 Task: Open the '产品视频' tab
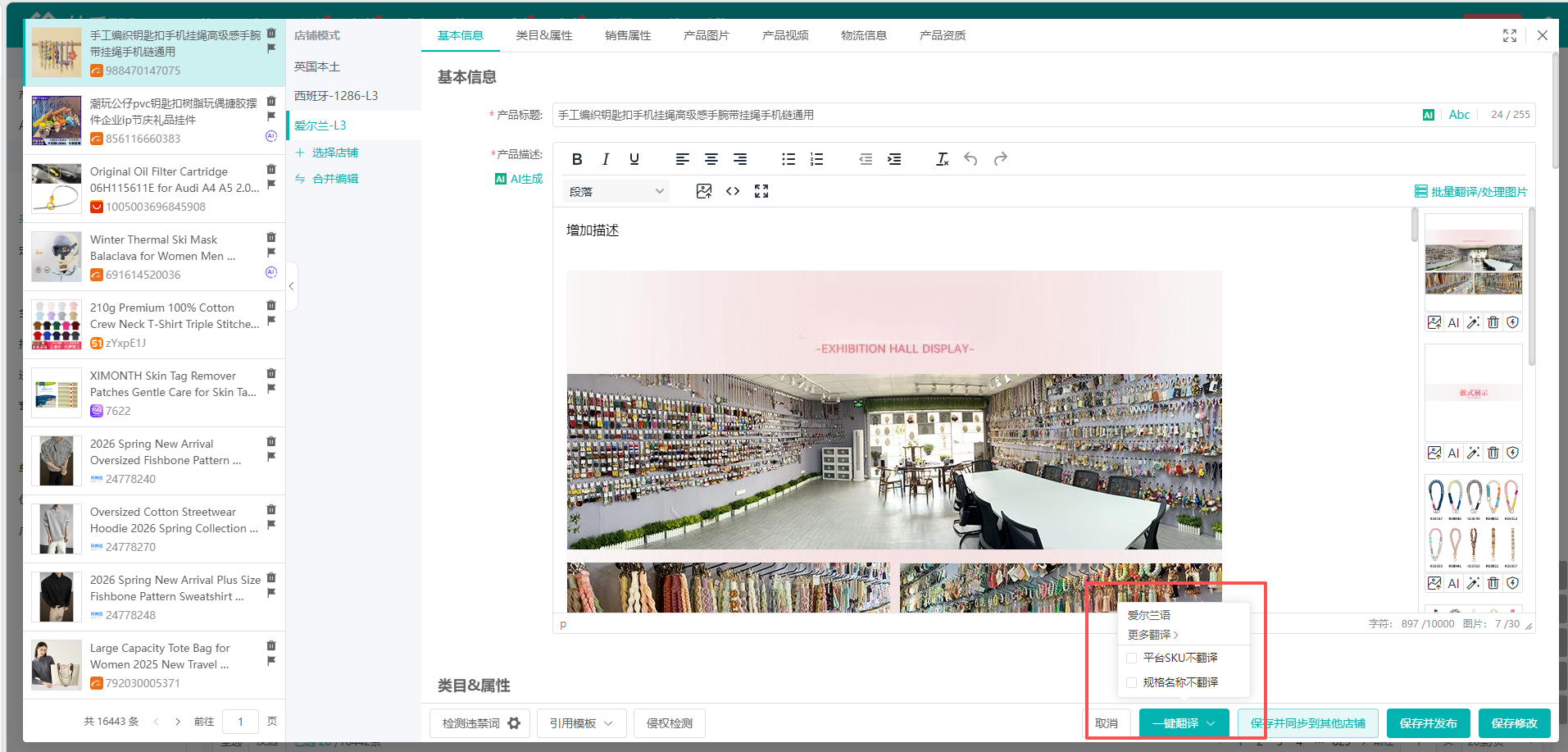785,35
